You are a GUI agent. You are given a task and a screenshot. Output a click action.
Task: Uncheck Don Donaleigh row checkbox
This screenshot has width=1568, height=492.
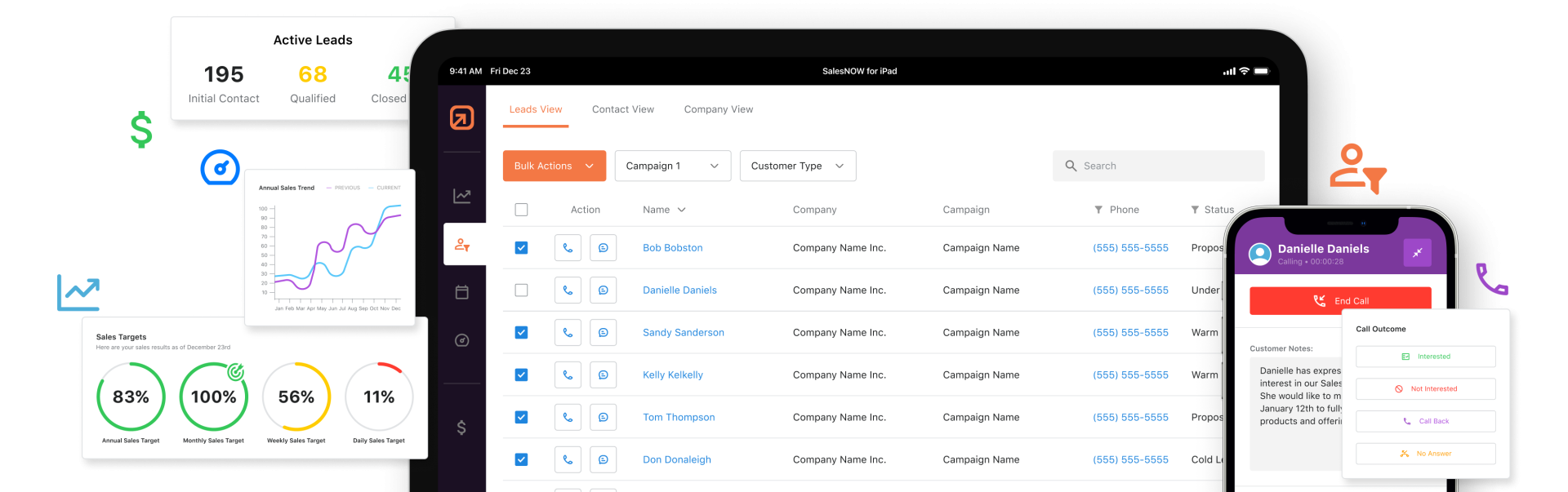(x=521, y=459)
